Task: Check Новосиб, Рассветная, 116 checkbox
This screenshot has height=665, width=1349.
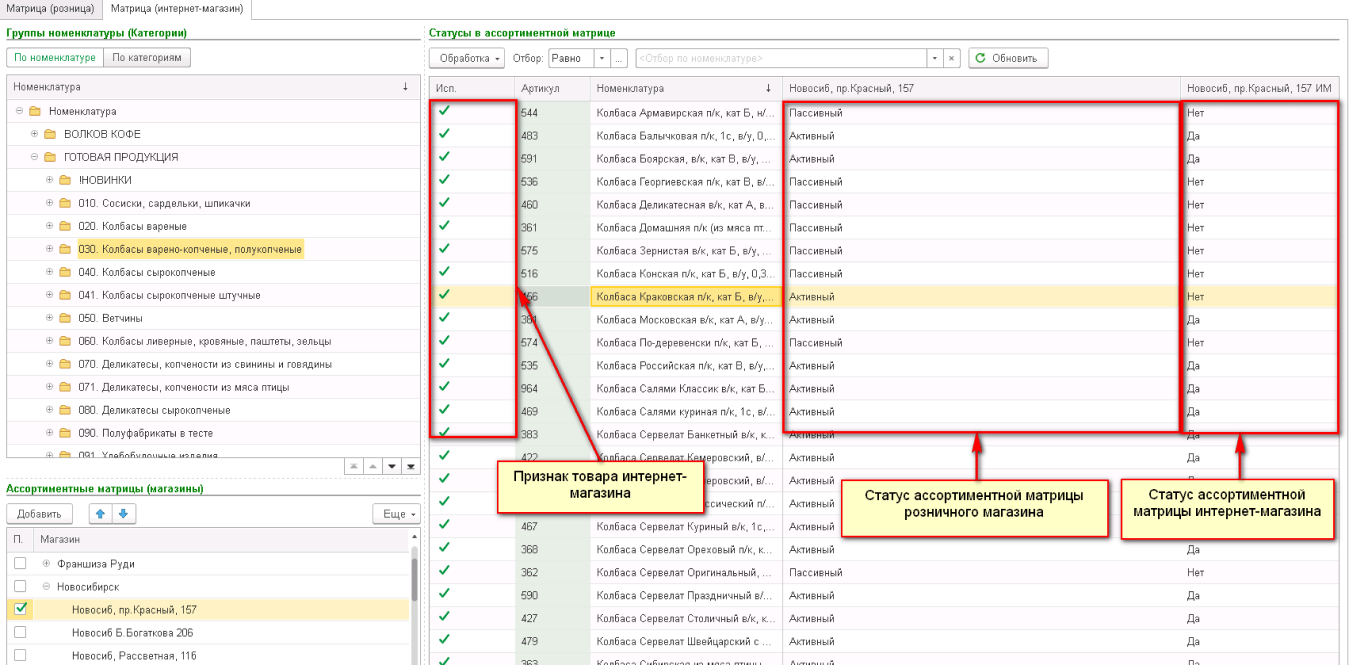Action: coord(20,656)
